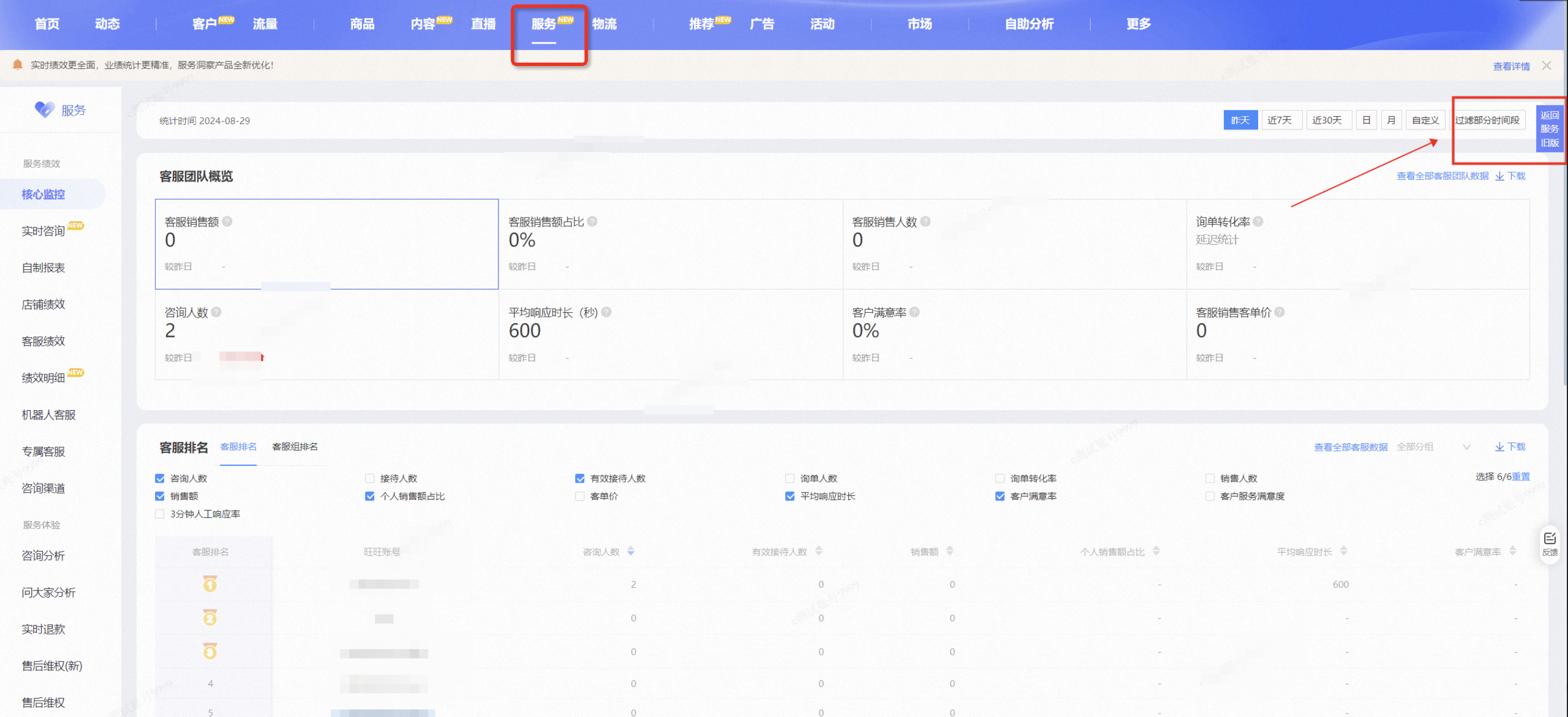This screenshot has width=1568, height=717.
Task: Click the 反馈 feedback icon
Action: pos(1549,544)
